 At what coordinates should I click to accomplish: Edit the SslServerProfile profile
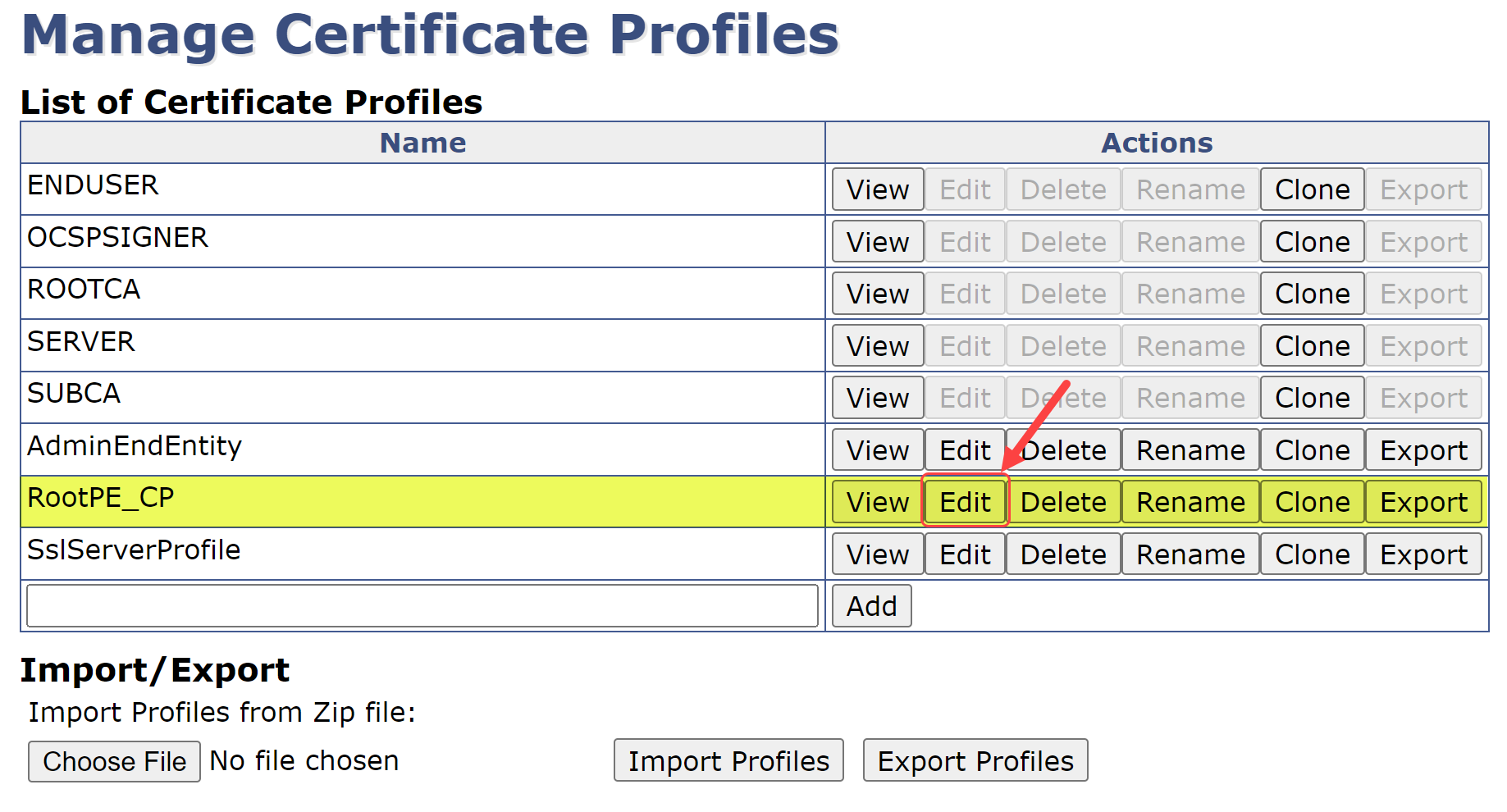click(965, 554)
